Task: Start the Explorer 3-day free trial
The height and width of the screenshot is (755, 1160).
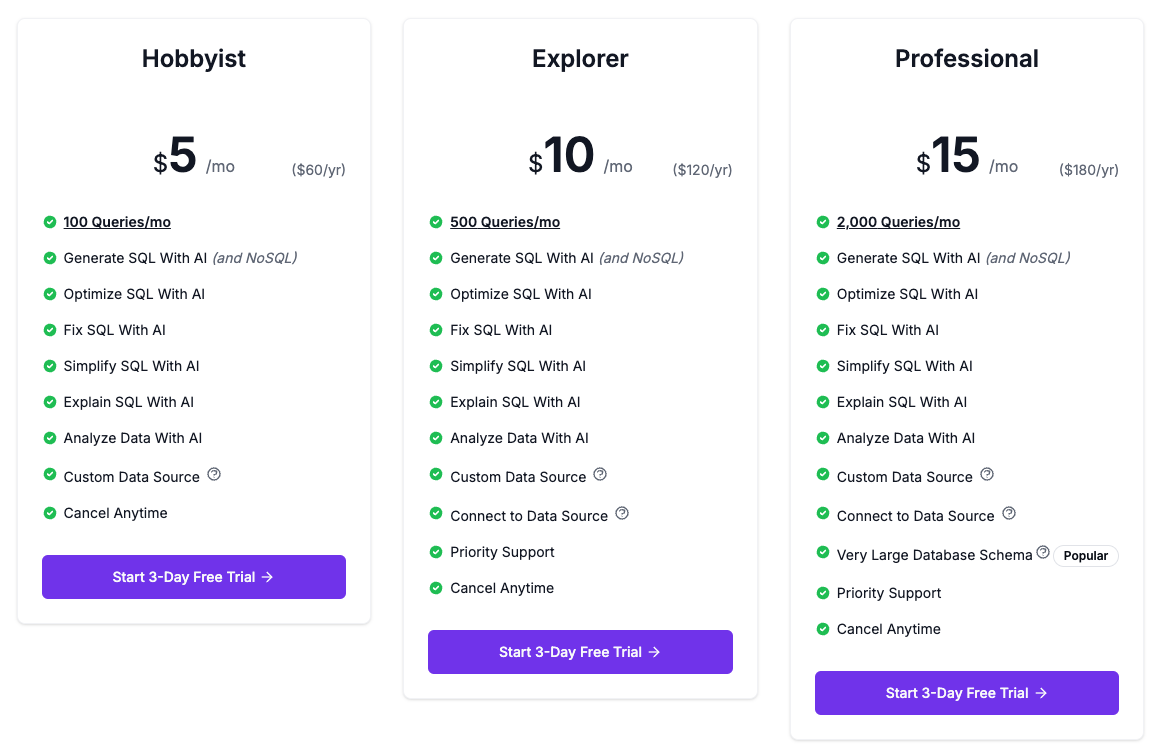Action: point(580,652)
